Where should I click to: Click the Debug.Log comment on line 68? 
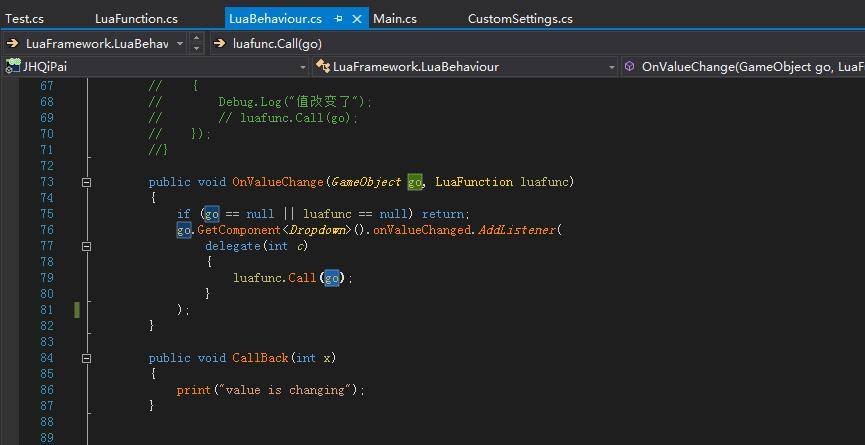point(296,102)
